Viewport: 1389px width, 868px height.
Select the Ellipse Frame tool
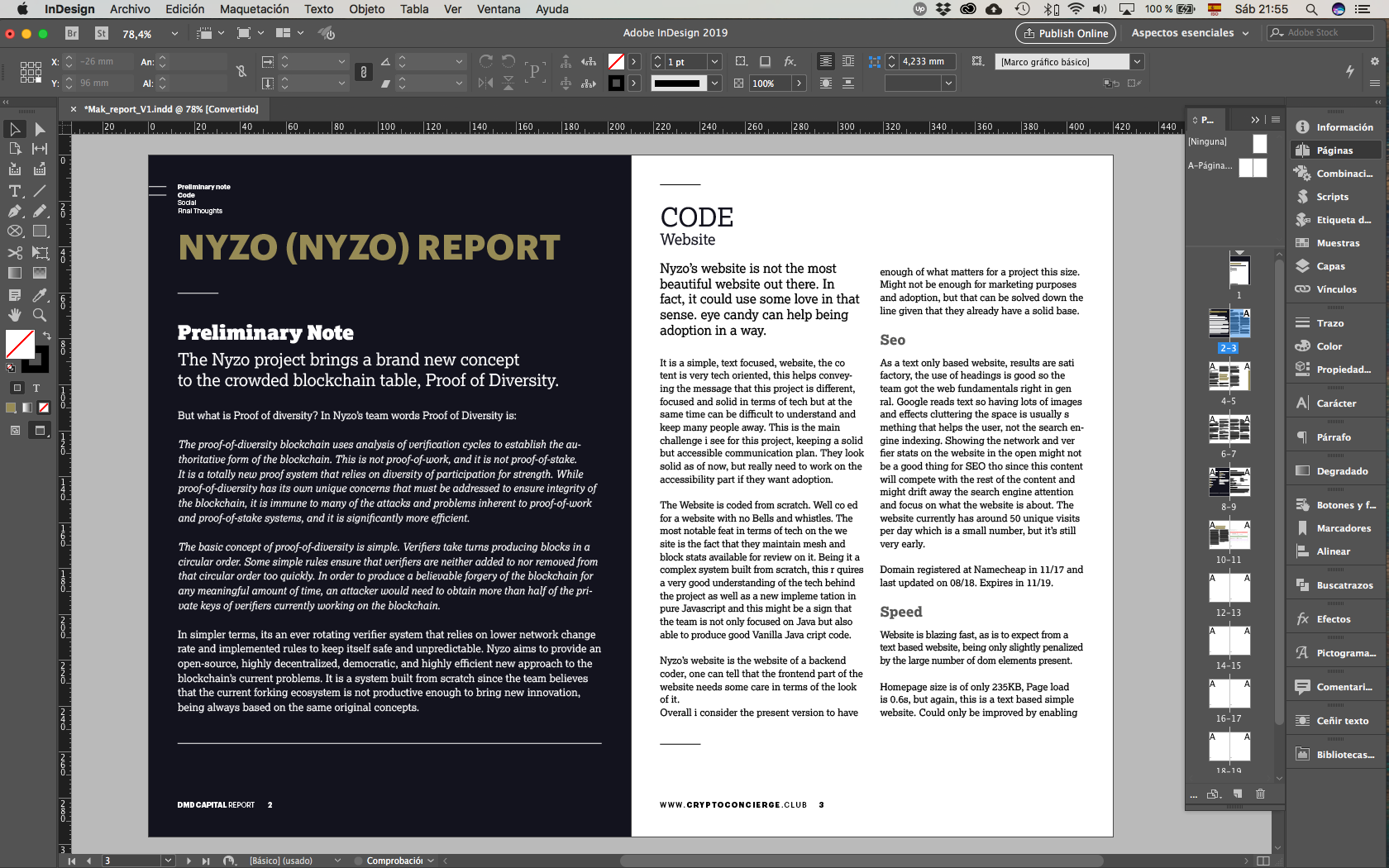pyautogui.click(x=15, y=231)
